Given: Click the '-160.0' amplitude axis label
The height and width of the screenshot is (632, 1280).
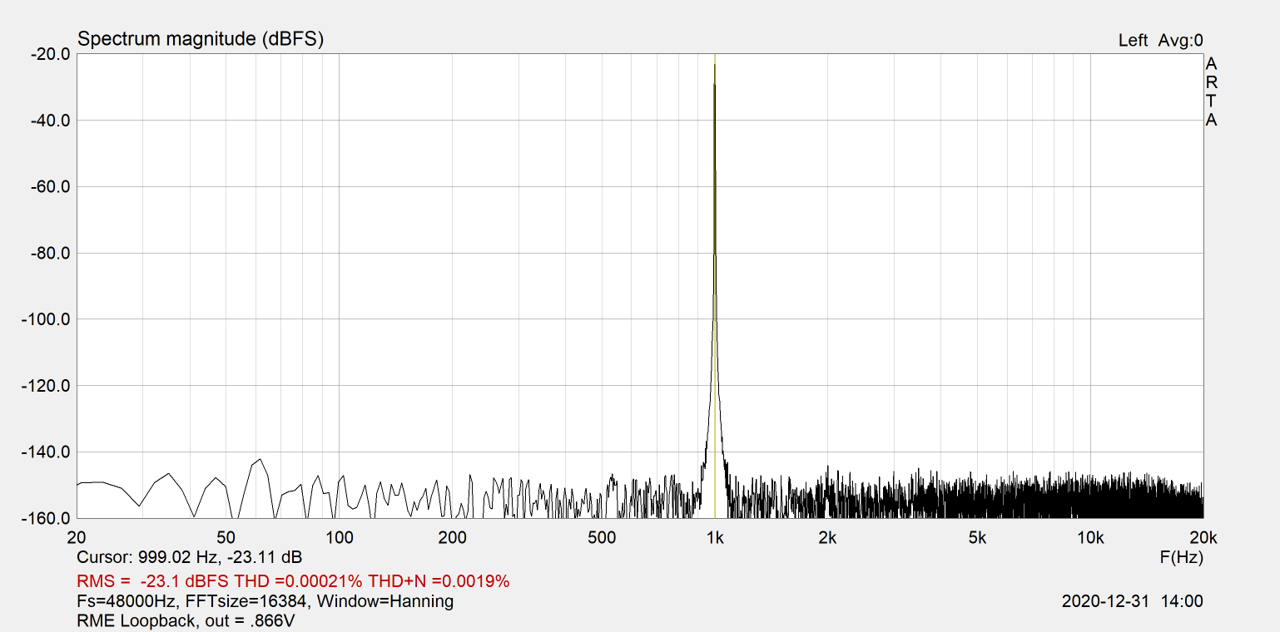Looking at the screenshot, I should pos(45,518).
